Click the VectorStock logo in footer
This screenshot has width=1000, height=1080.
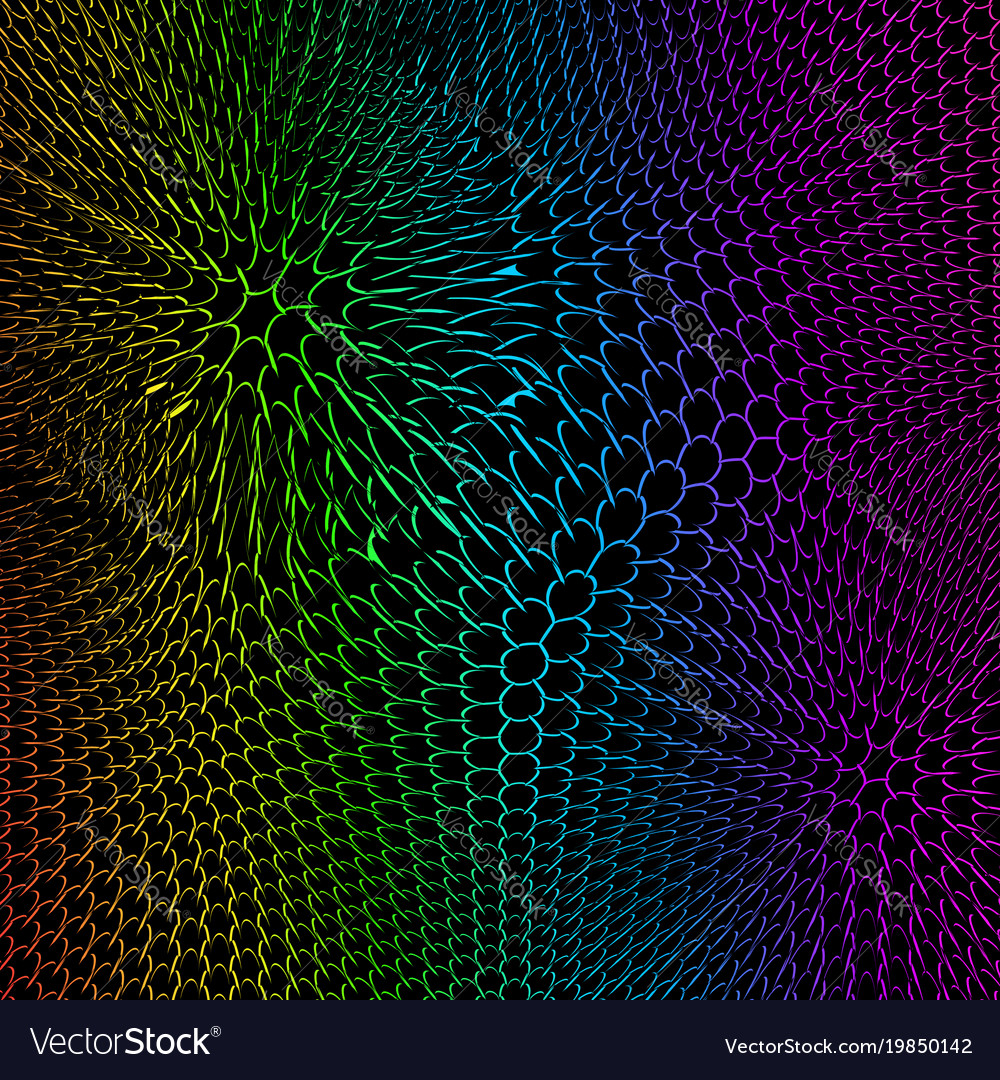pos(120,1042)
